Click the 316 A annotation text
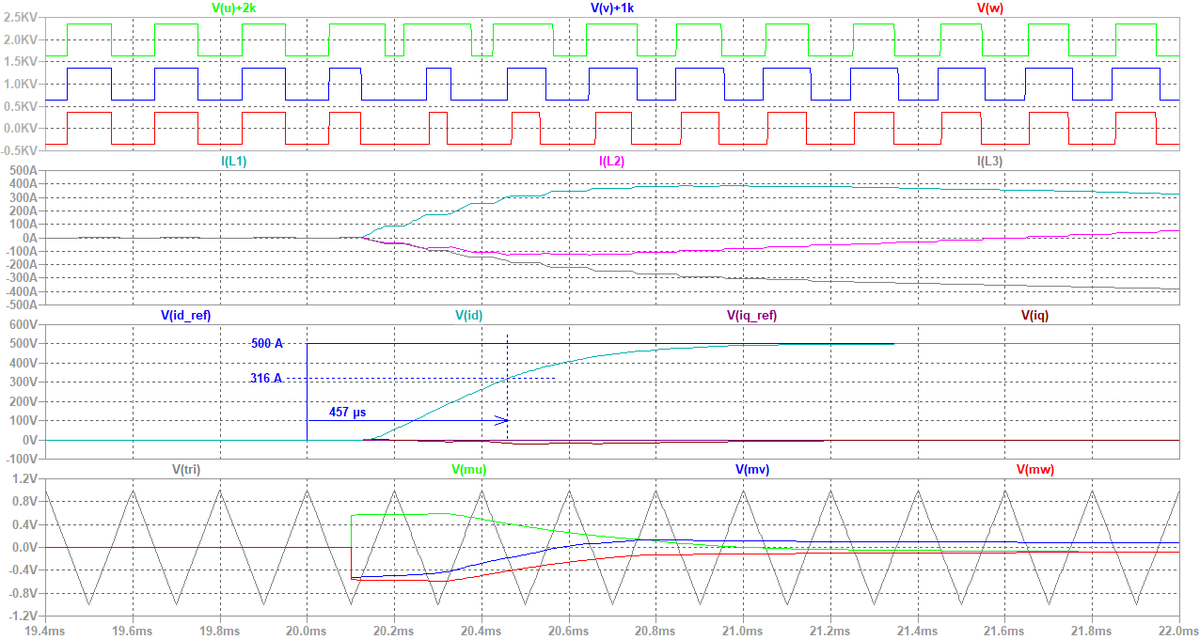The image size is (1200, 640). (x=267, y=378)
